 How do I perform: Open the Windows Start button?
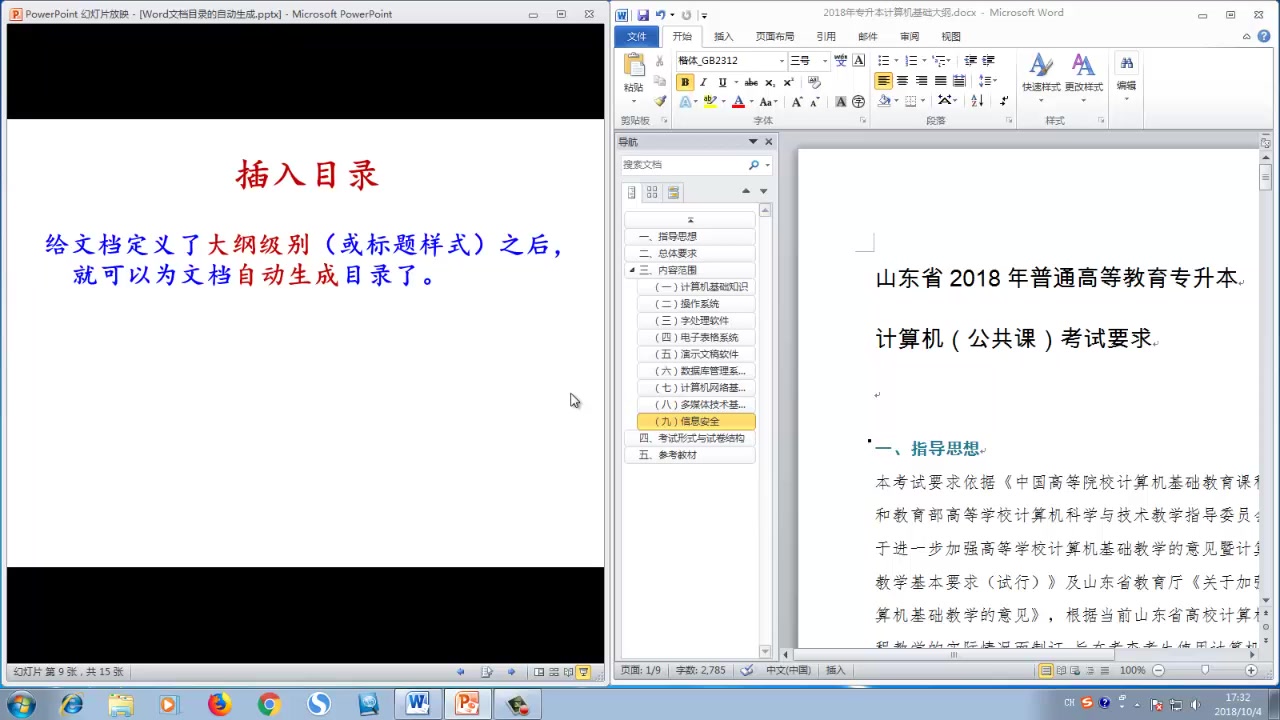pos(20,705)
